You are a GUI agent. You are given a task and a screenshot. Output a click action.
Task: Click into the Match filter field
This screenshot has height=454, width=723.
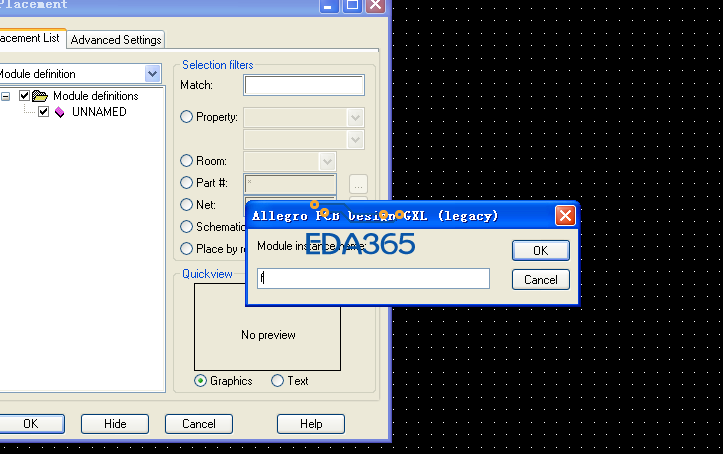pos(304,85)
